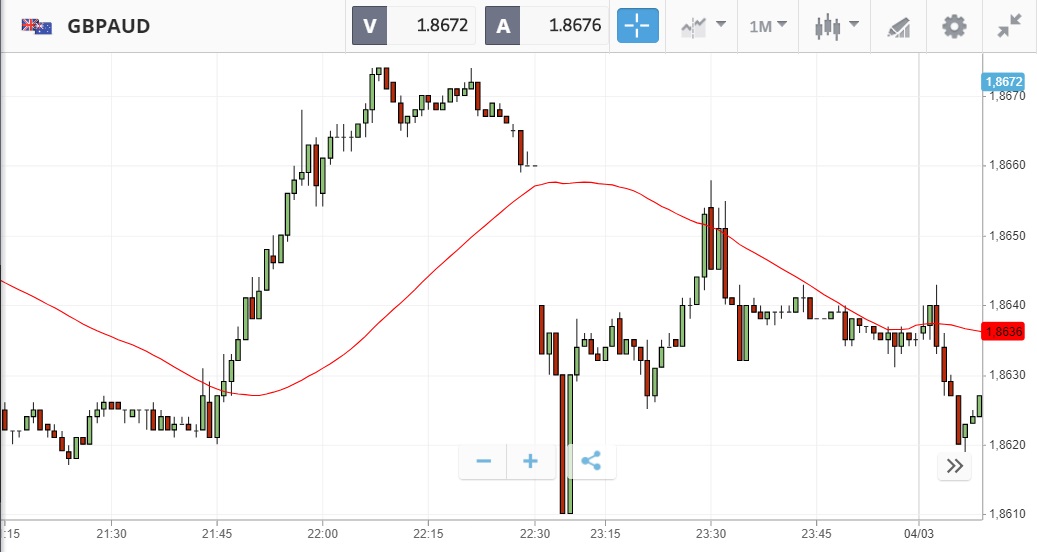The height and width of the screenshot is (552, 1037).
Task: Zoom in with the plus button
Action: point(530,461)
